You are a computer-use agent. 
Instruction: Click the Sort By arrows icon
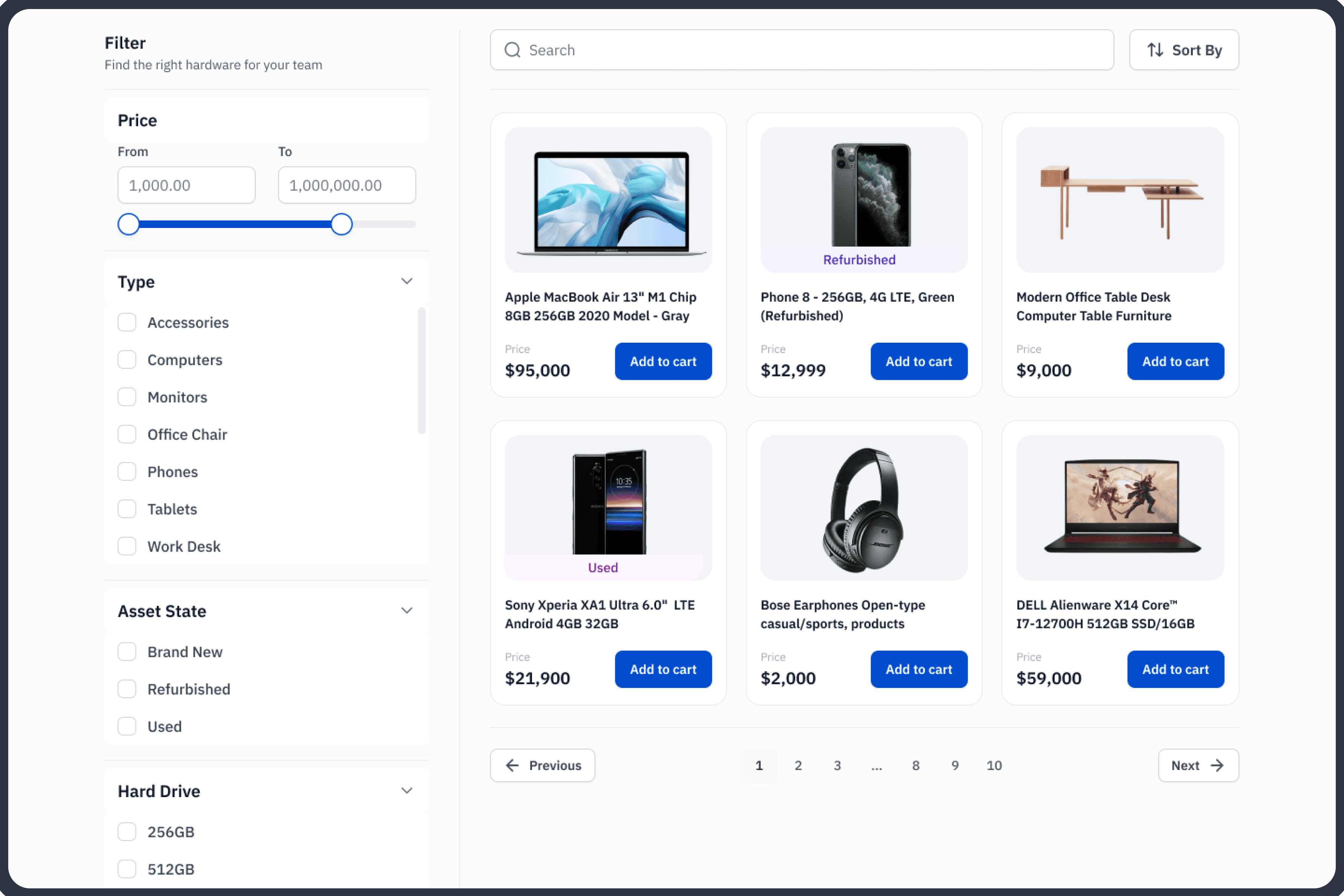point(1155,50)
